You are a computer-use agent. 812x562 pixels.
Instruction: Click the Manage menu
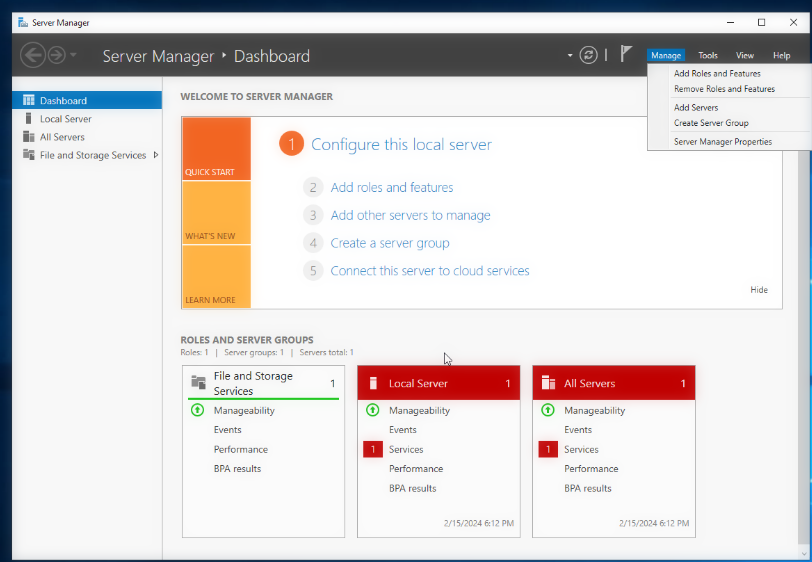pyautogui.click(x=666, y=55)
